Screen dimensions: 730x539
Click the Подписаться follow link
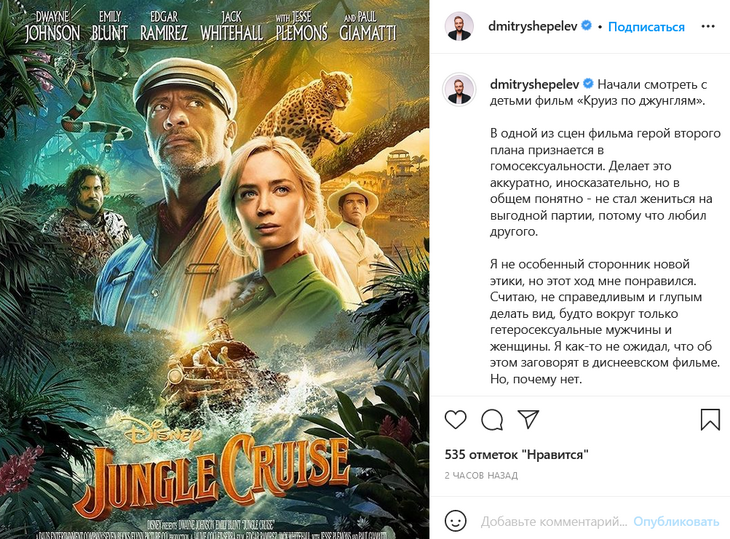point(646,27)
